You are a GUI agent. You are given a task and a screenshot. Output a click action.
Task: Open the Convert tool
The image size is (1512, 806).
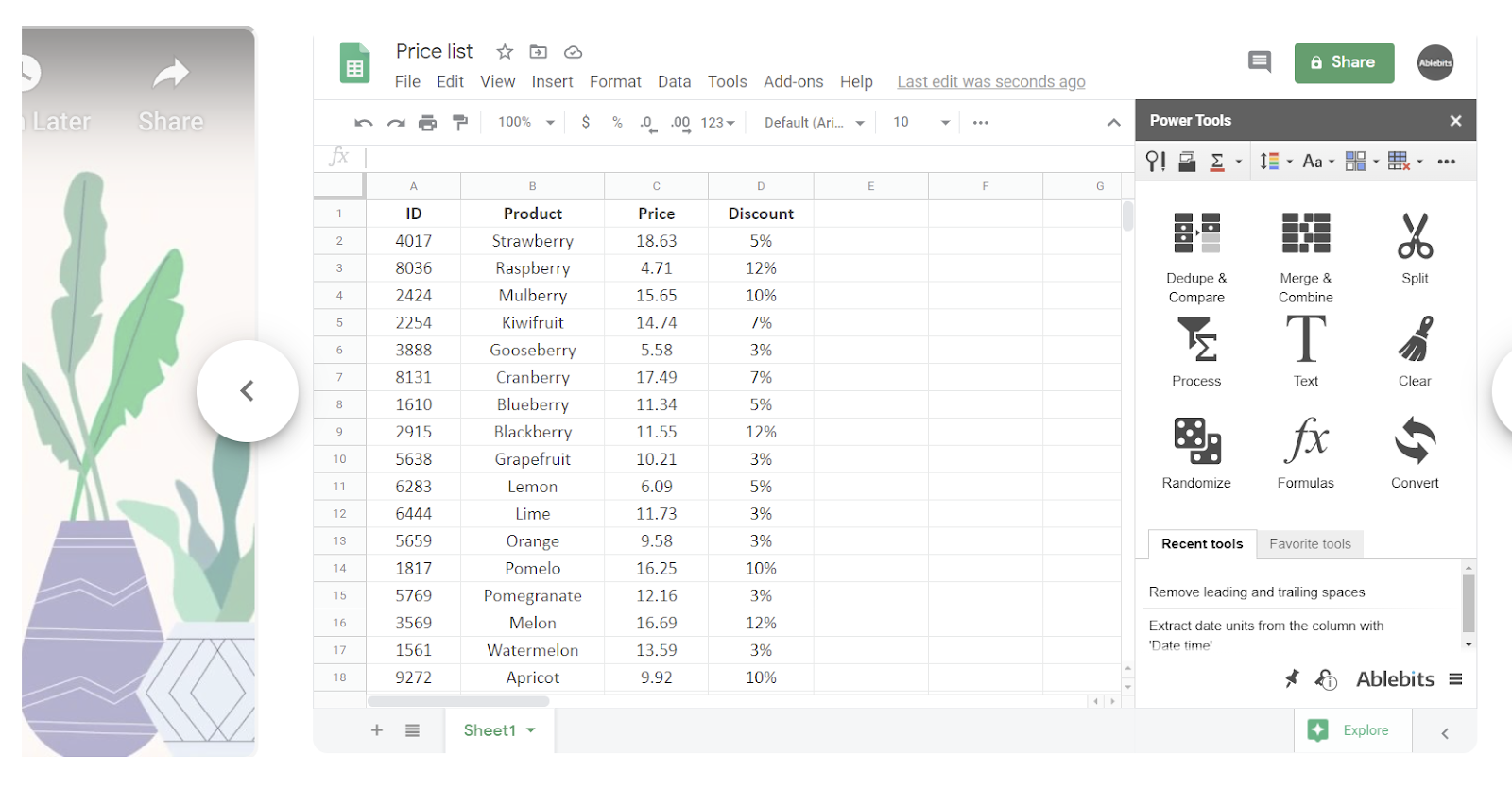(x=1415, y=453)
